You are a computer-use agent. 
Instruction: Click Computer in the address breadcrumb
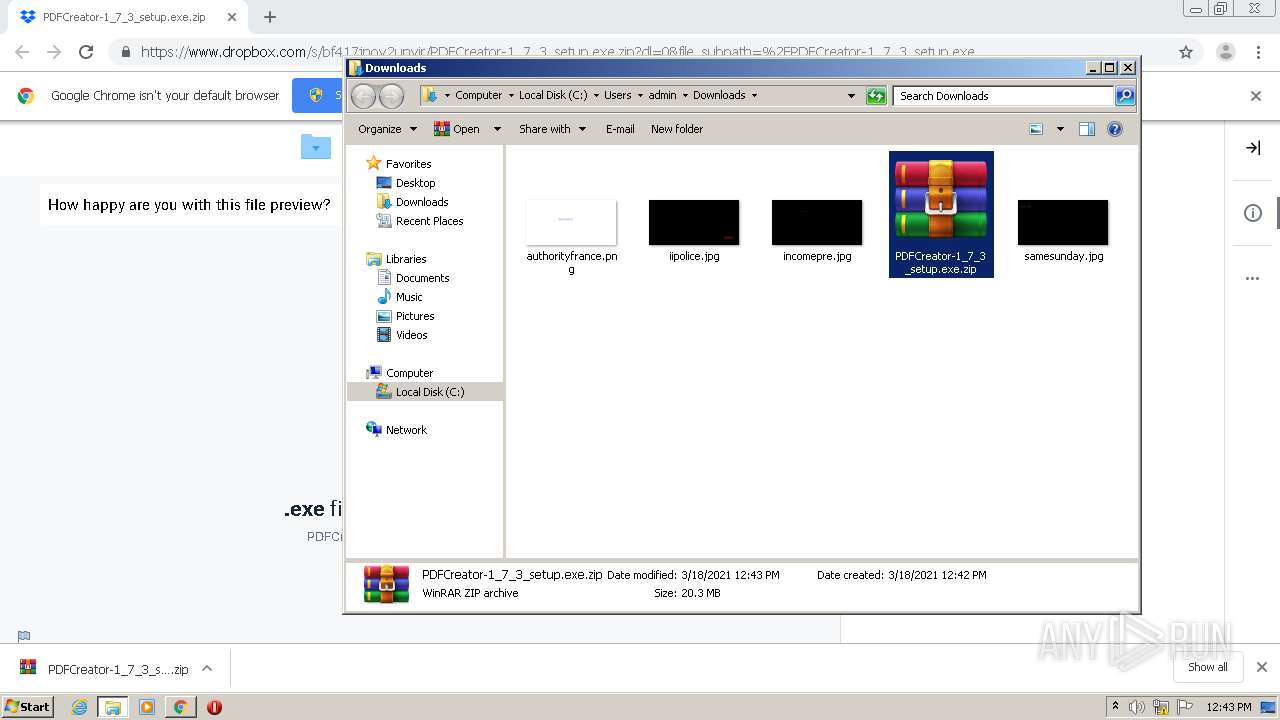pyautogui.click(x=478, y=96)
